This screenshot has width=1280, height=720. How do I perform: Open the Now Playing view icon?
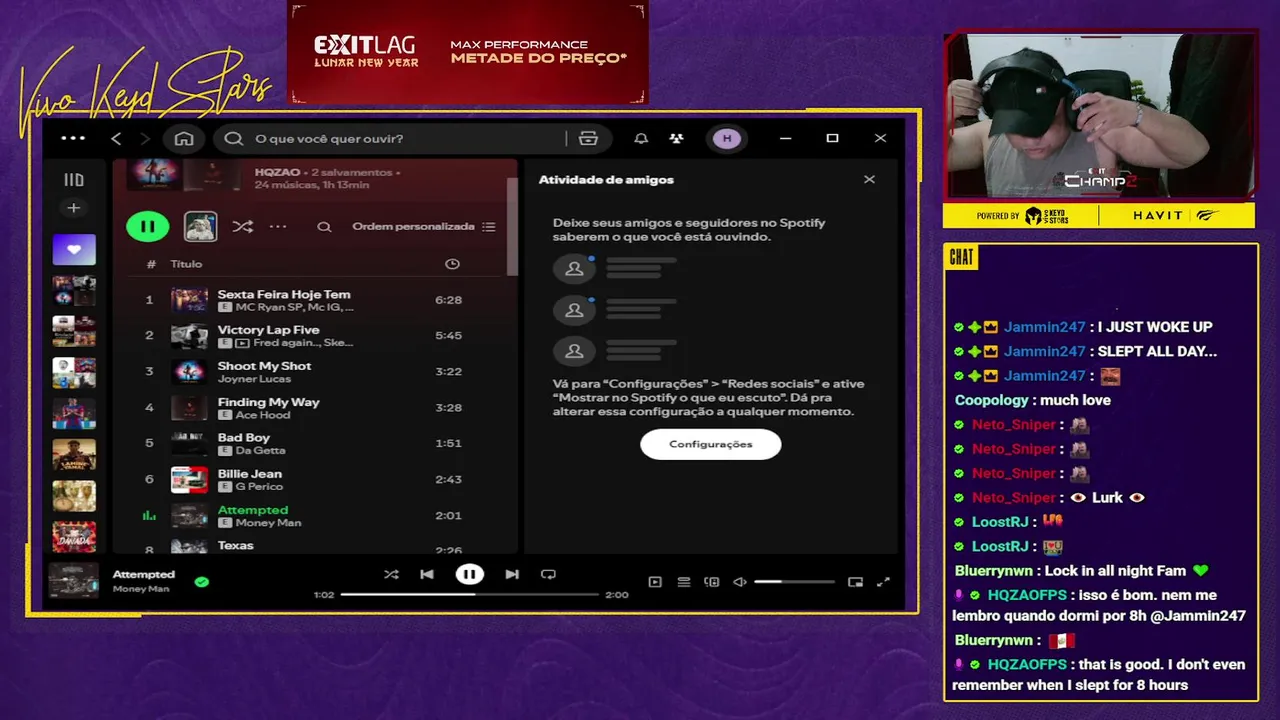point(655,582)
